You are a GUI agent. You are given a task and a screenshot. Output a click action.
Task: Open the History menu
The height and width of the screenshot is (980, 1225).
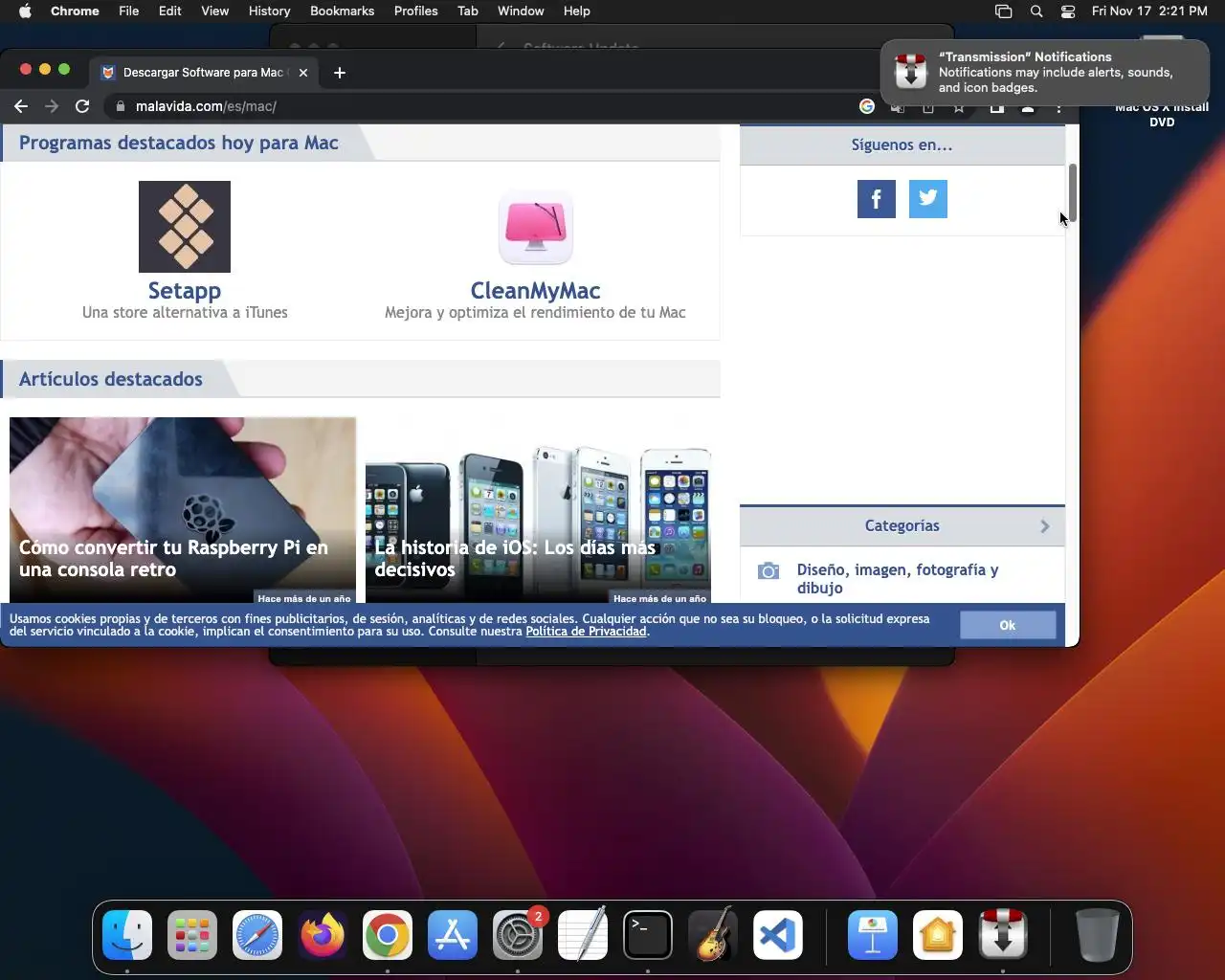(x=270, y=11)
